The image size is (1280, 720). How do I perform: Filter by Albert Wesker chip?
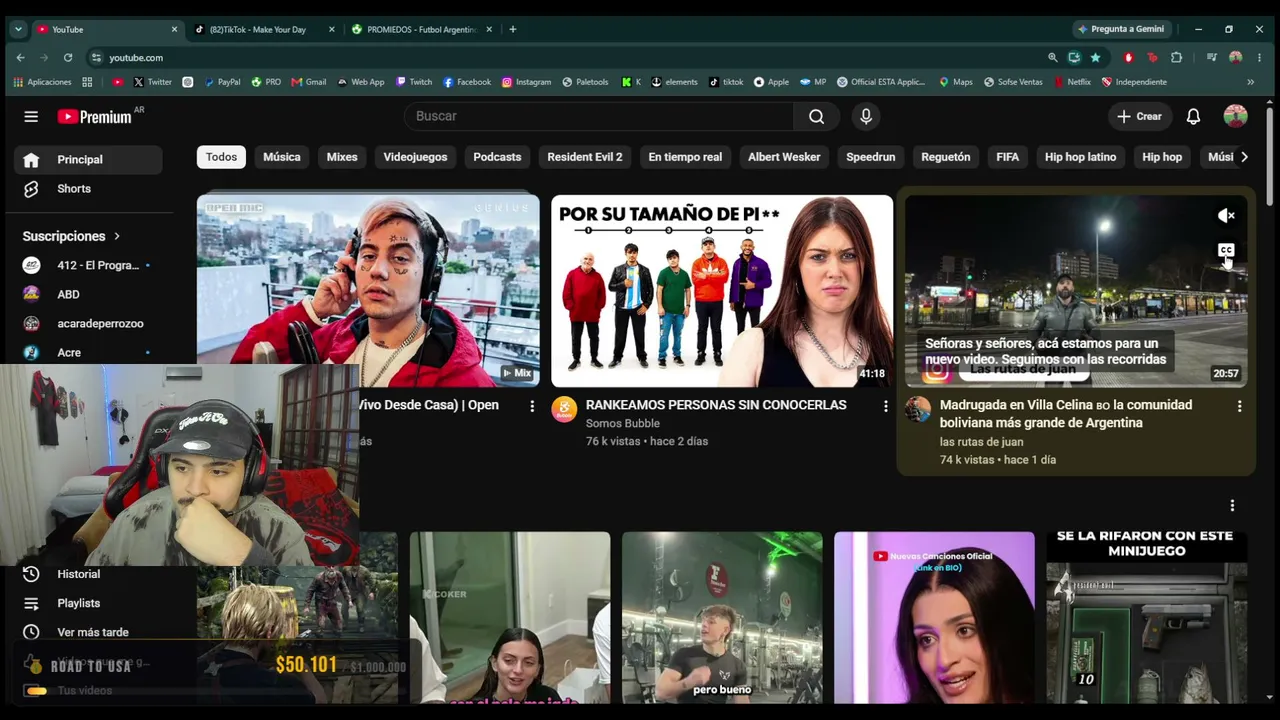click(784, 157)
